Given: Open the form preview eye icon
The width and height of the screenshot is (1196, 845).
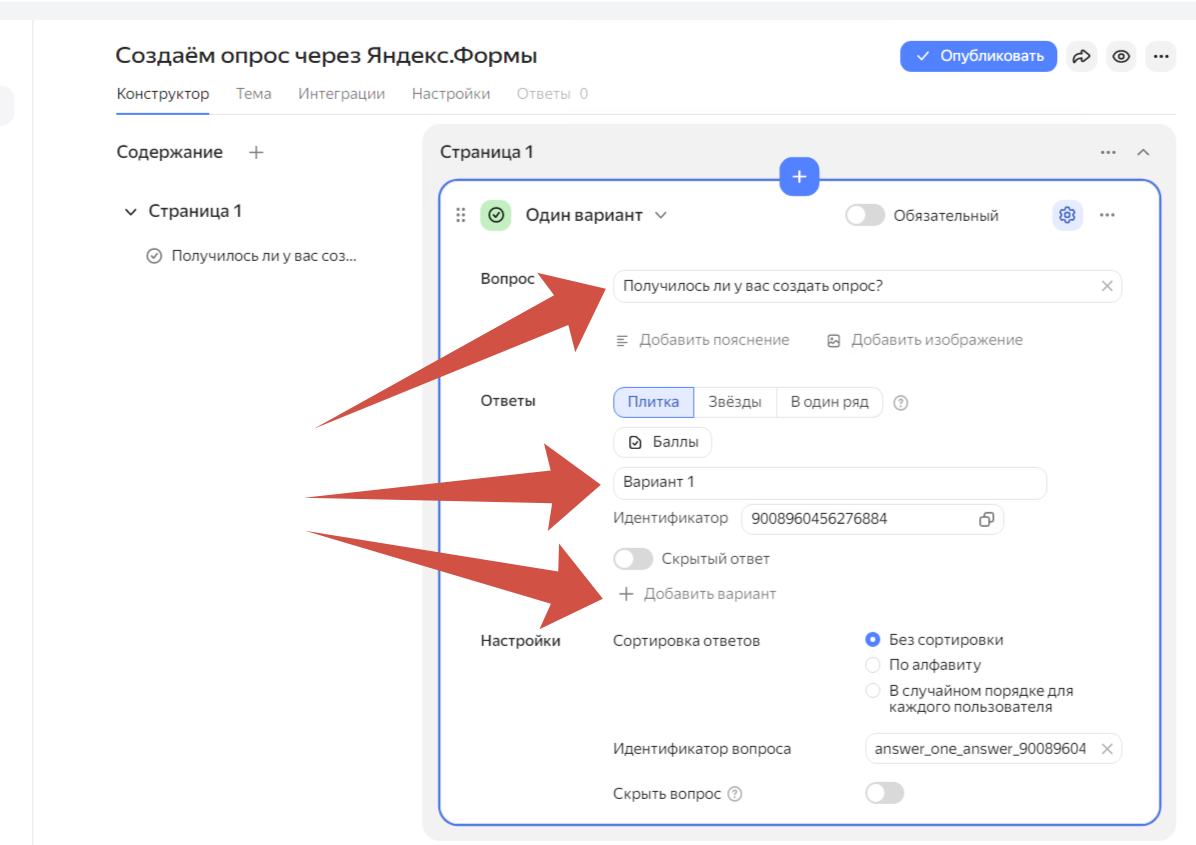Looking at the screenshot, I should 1121,57.
